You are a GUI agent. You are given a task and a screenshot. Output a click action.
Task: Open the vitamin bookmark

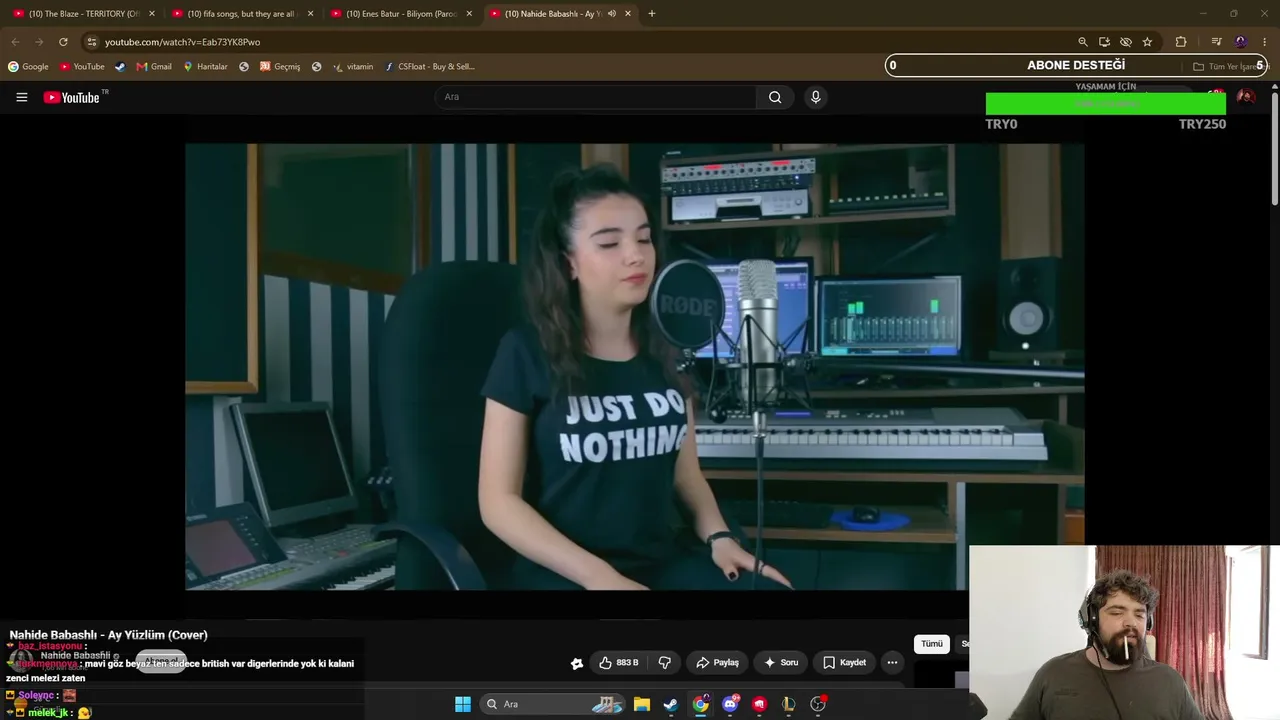coord(353,67)
